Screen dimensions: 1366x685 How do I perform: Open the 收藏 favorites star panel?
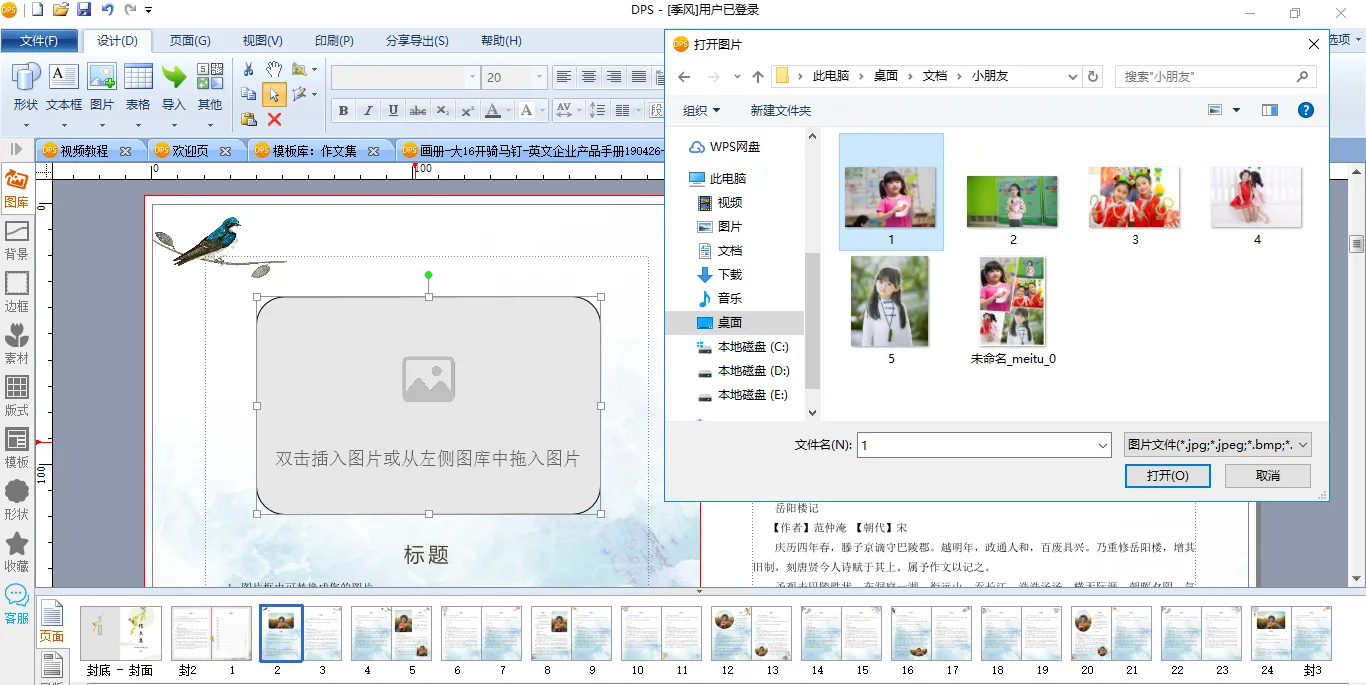click(17, 552)
